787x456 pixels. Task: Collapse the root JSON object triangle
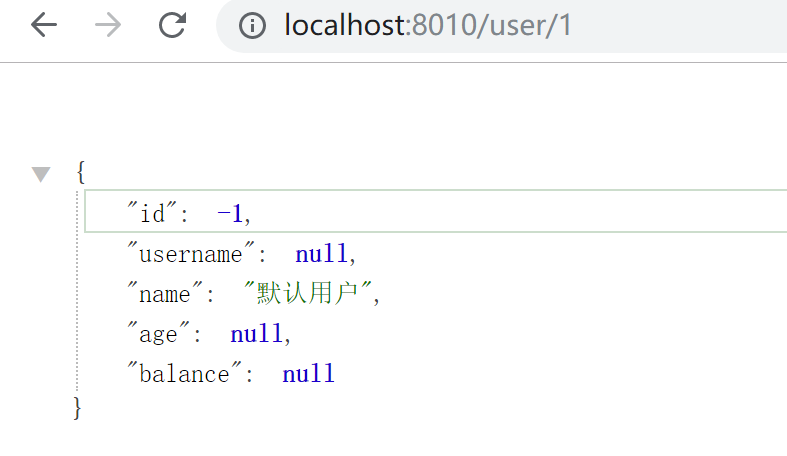click(x=41, y=174)
